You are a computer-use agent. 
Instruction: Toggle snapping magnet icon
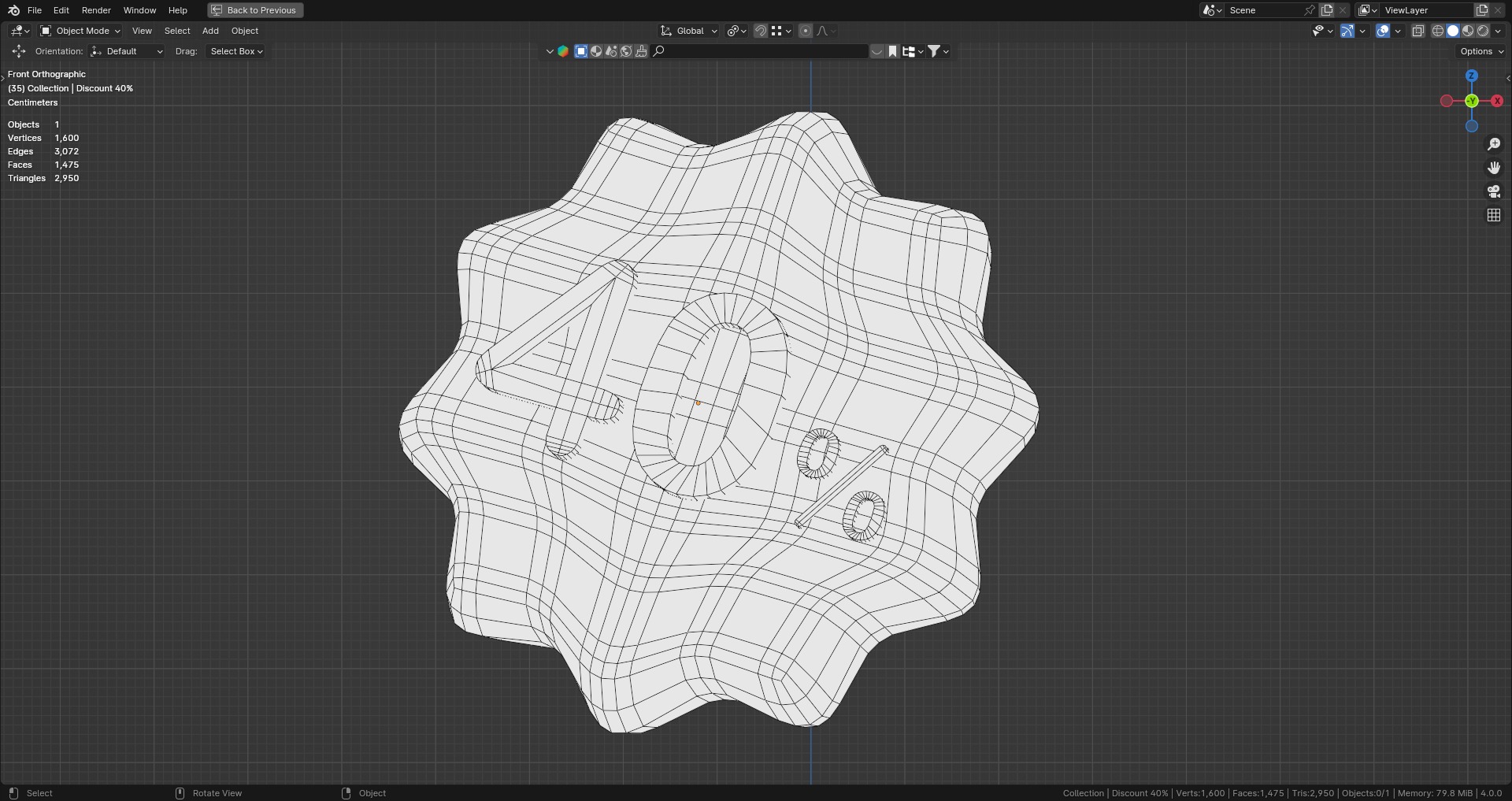tap(761, 31)
